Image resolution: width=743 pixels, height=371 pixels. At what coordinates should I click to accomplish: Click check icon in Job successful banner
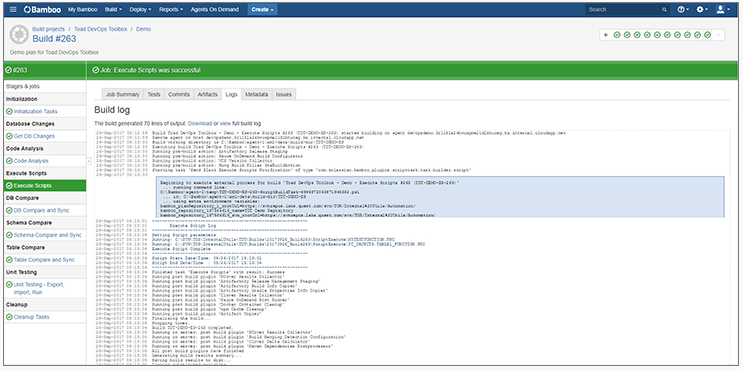pyautogui.click(x=95, y=70)
